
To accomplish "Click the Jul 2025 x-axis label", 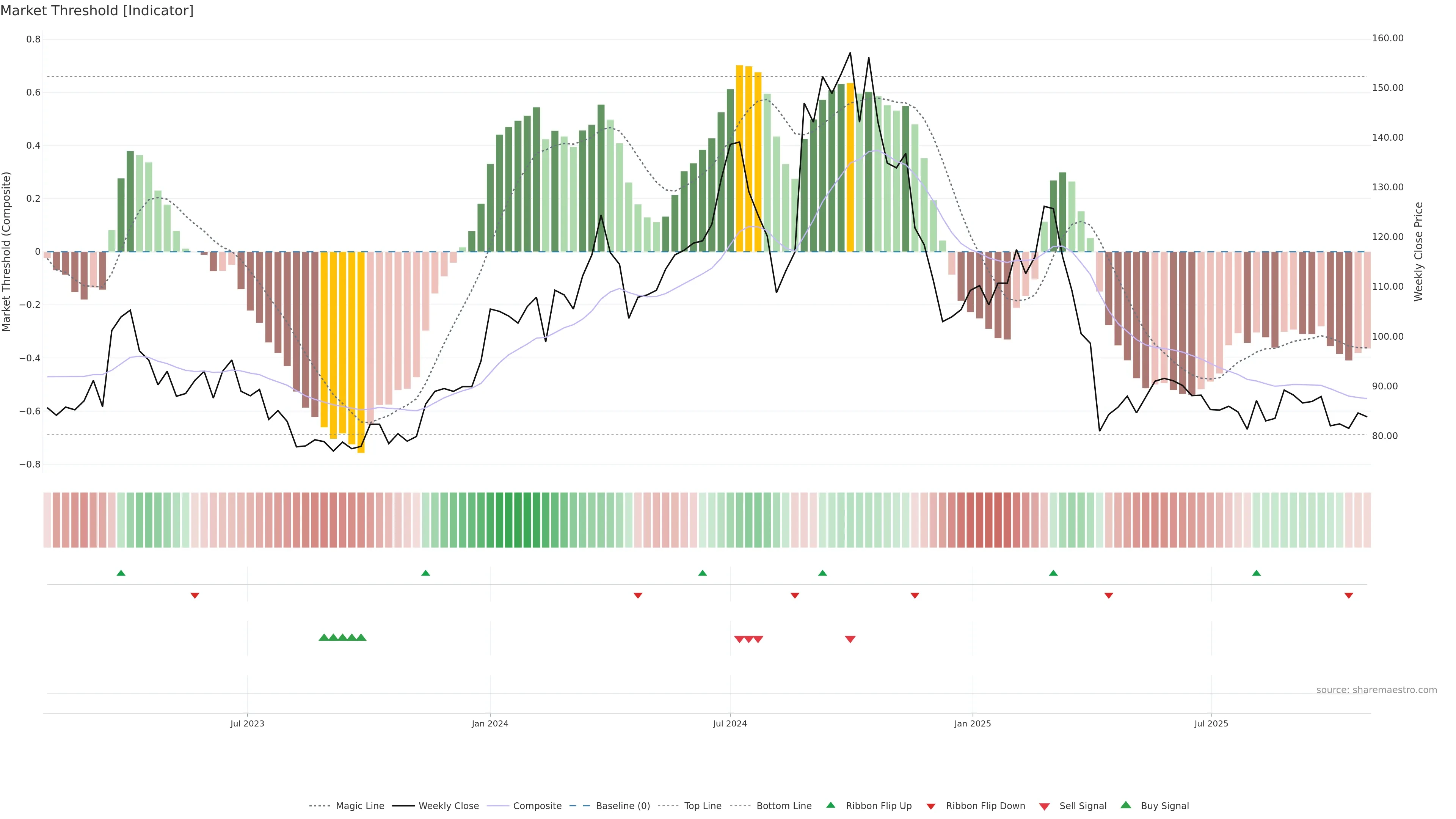I will (1211, 723).
